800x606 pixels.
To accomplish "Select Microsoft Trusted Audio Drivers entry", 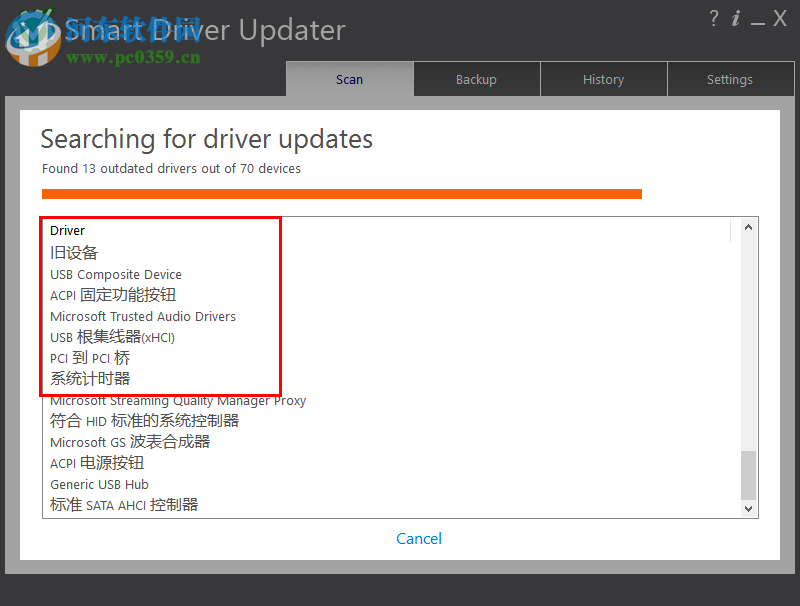I will 143,316.
